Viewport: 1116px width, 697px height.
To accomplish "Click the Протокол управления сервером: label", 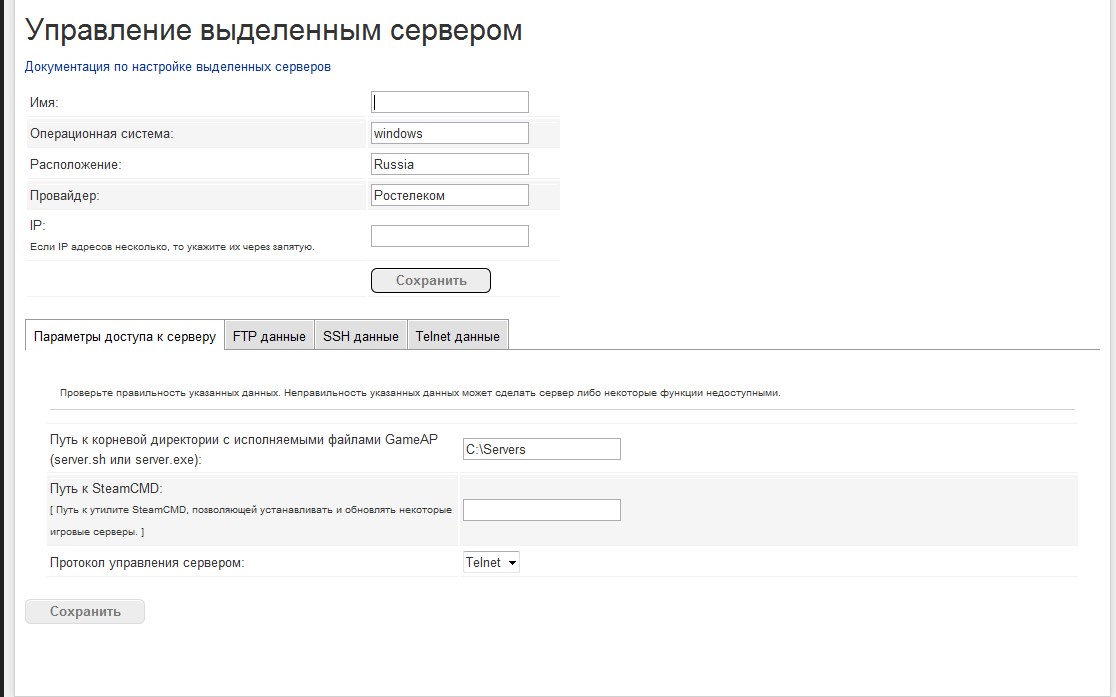I will pyautogui.click(x=147, y=563).
